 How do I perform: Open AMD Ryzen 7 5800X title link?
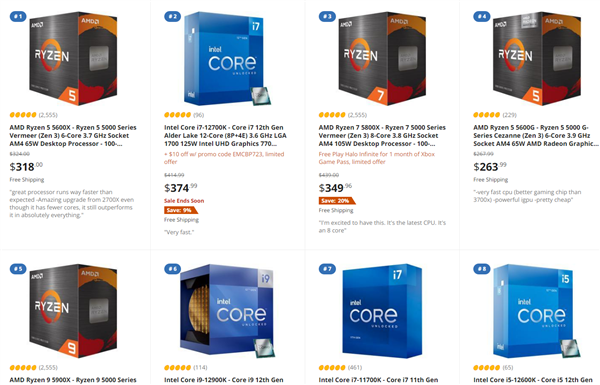[x=382, y=135]
